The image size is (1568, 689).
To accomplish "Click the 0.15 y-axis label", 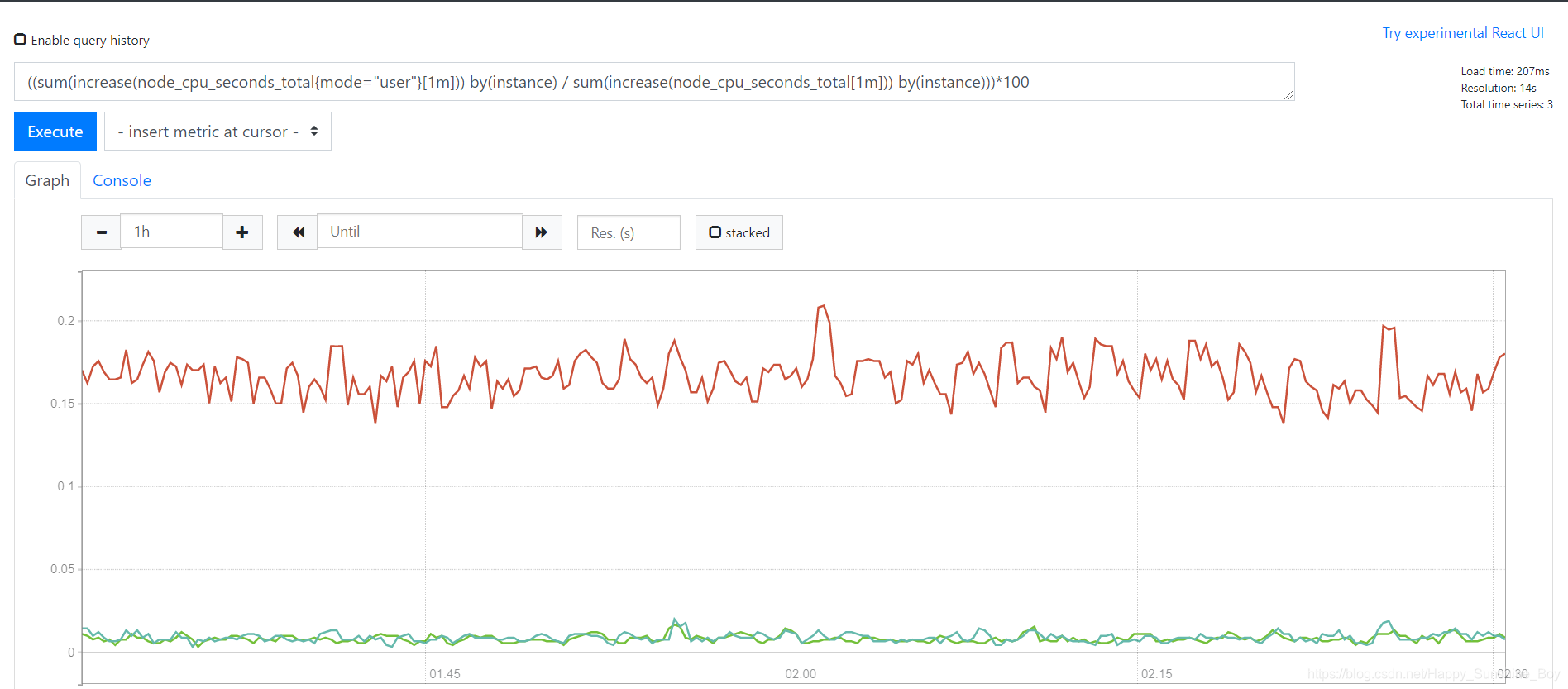I will click(x=62, y=404).
